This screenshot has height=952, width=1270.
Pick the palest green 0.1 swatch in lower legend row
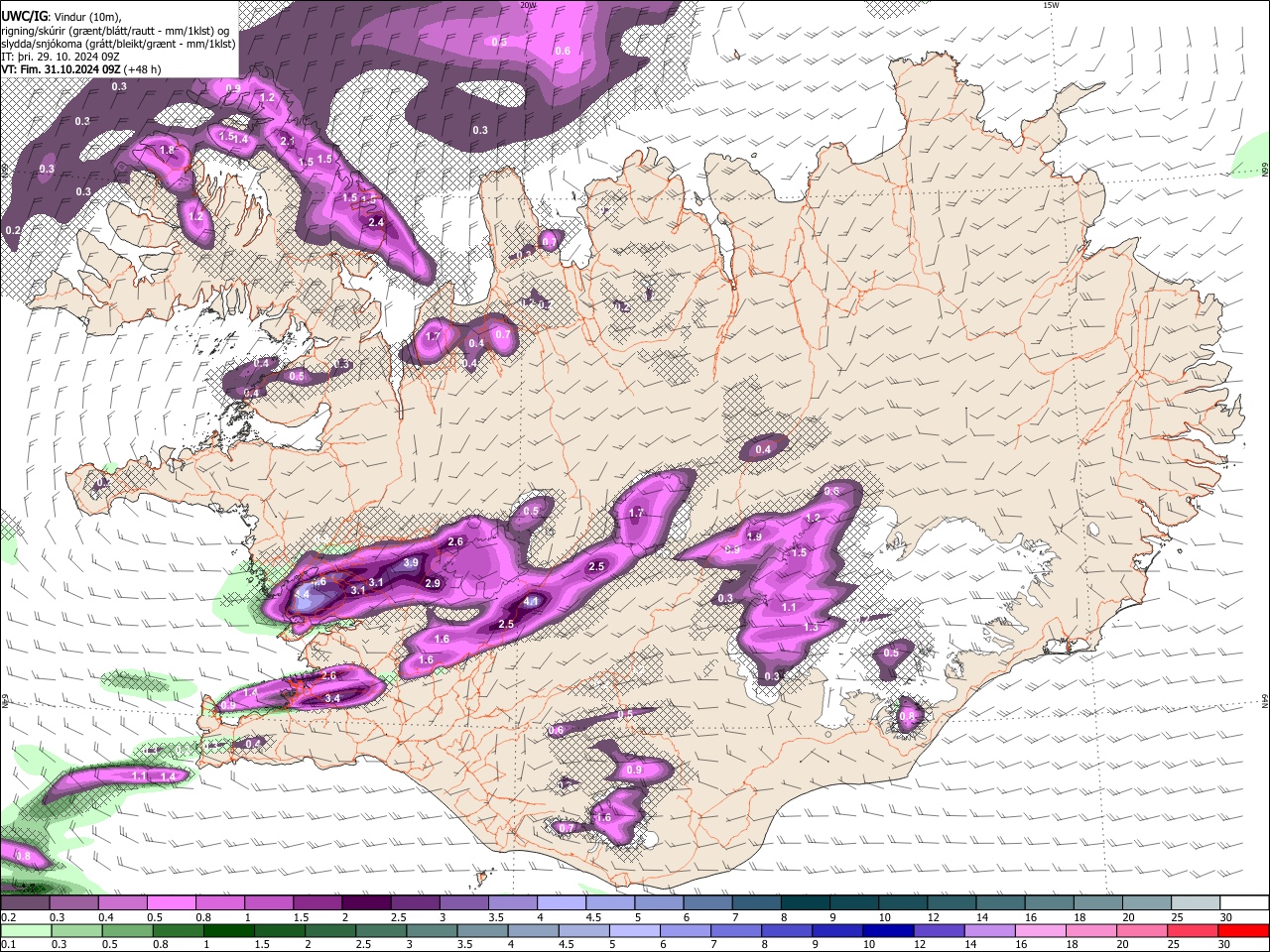coord(27,930)
